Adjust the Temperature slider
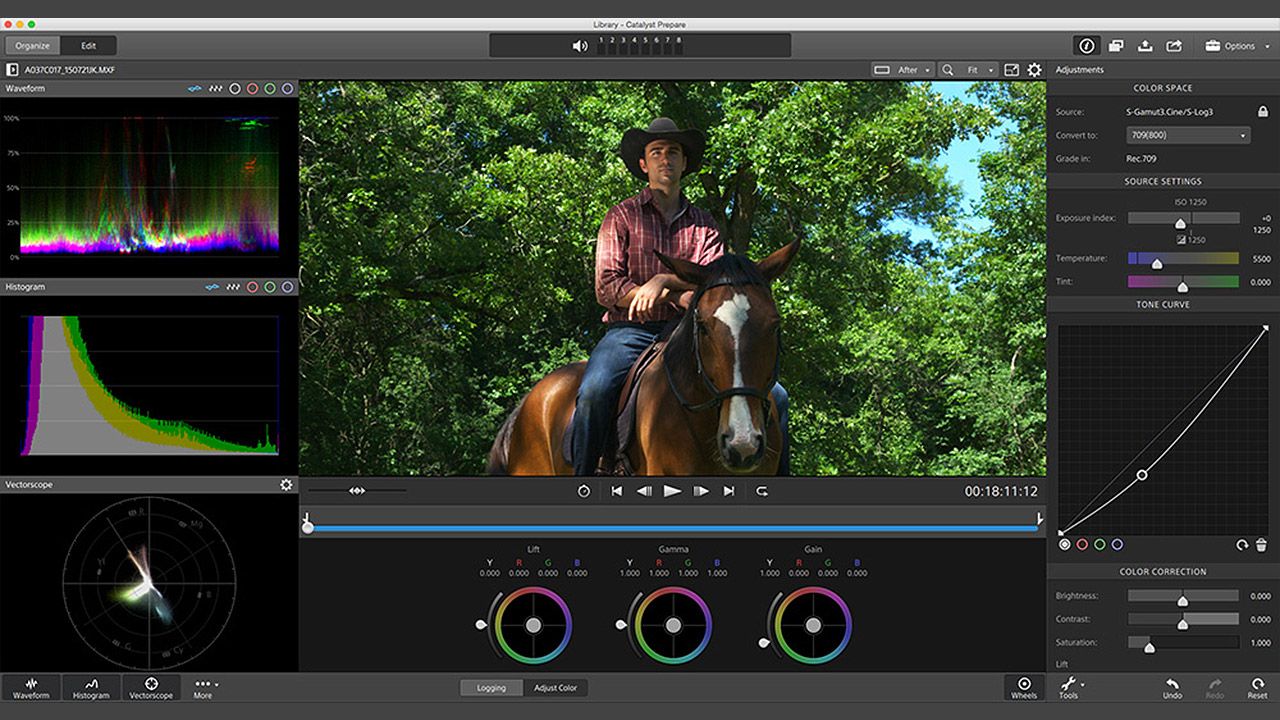The height and width of the screenshot is (720, 1280). pyautogui.click(x=1157, y=263)
